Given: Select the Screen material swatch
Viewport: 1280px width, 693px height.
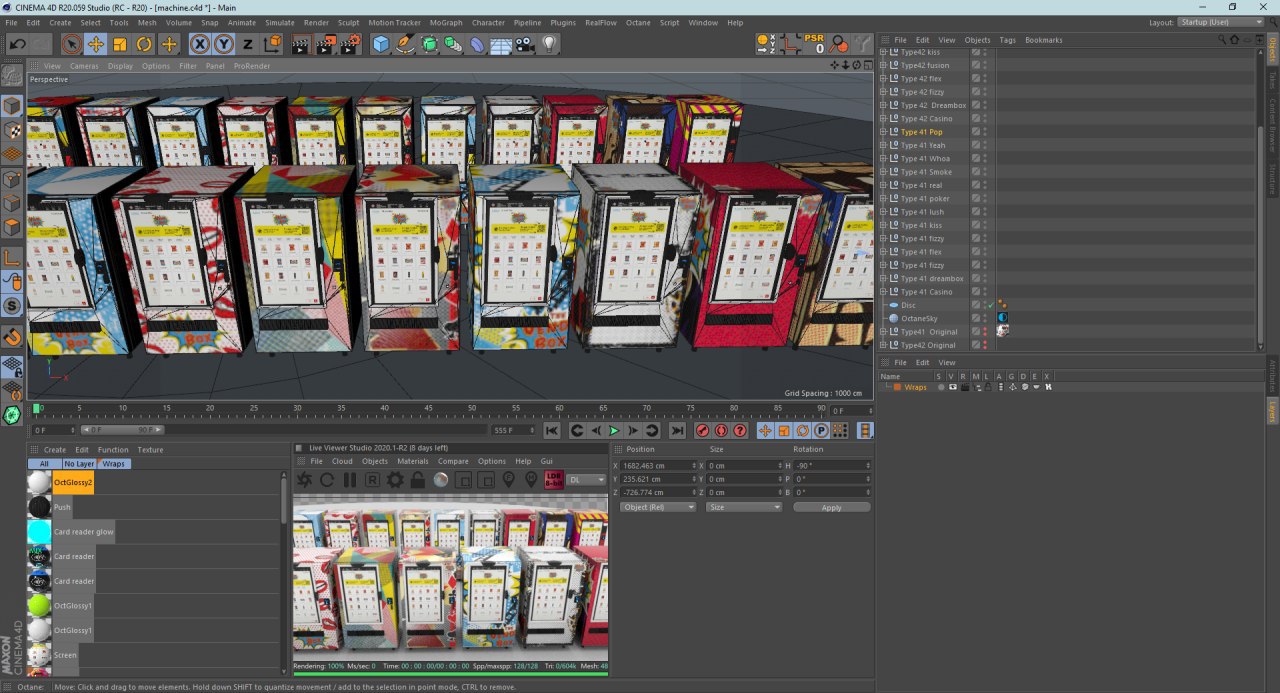Looking at the screenshot, I should pos(39,655).
